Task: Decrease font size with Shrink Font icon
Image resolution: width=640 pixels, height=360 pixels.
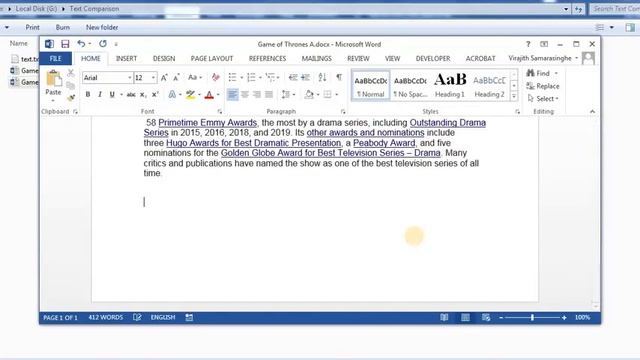Action: pyautogui.click(x=176, y=78)
